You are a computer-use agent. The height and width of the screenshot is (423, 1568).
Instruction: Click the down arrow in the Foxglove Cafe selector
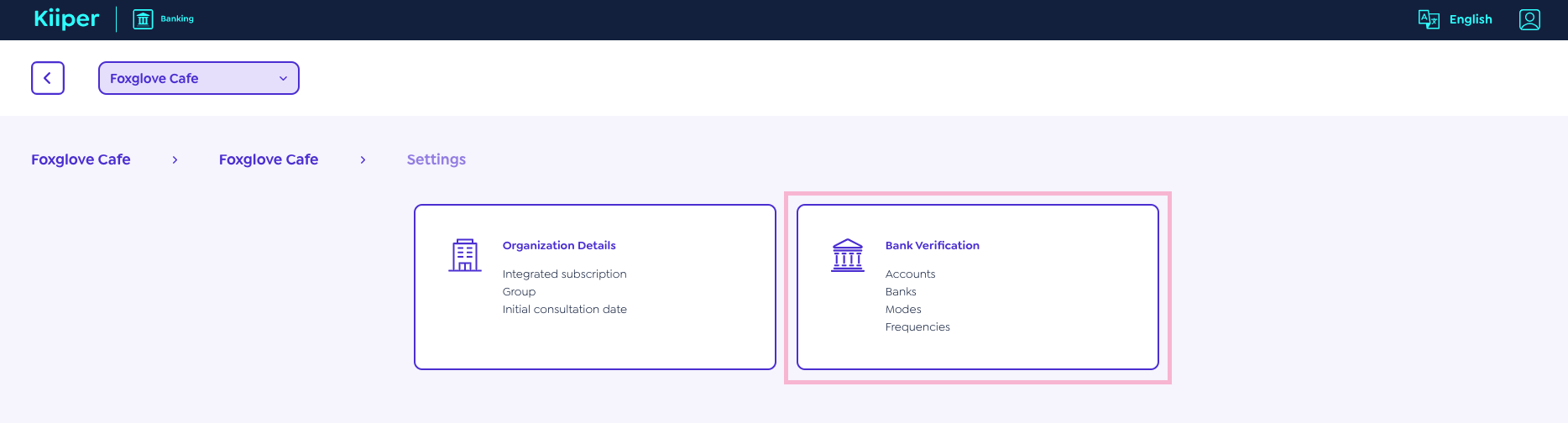pyautogui.click(x=283, y=78)
